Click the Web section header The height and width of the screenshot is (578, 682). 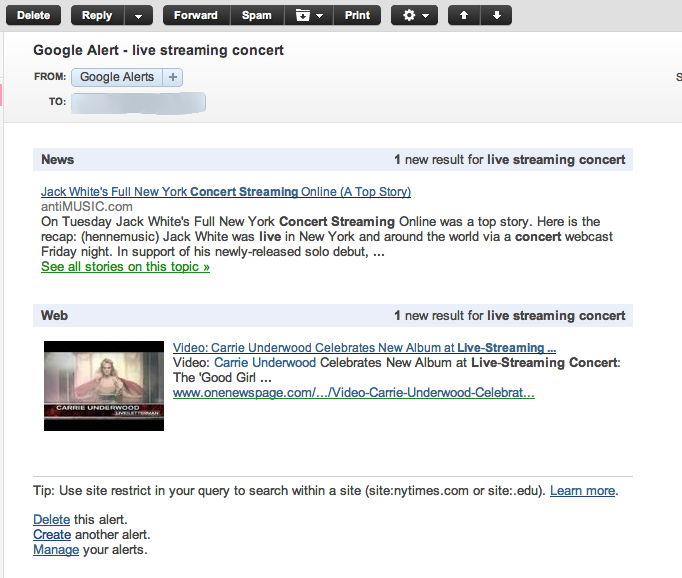point(333,315)
